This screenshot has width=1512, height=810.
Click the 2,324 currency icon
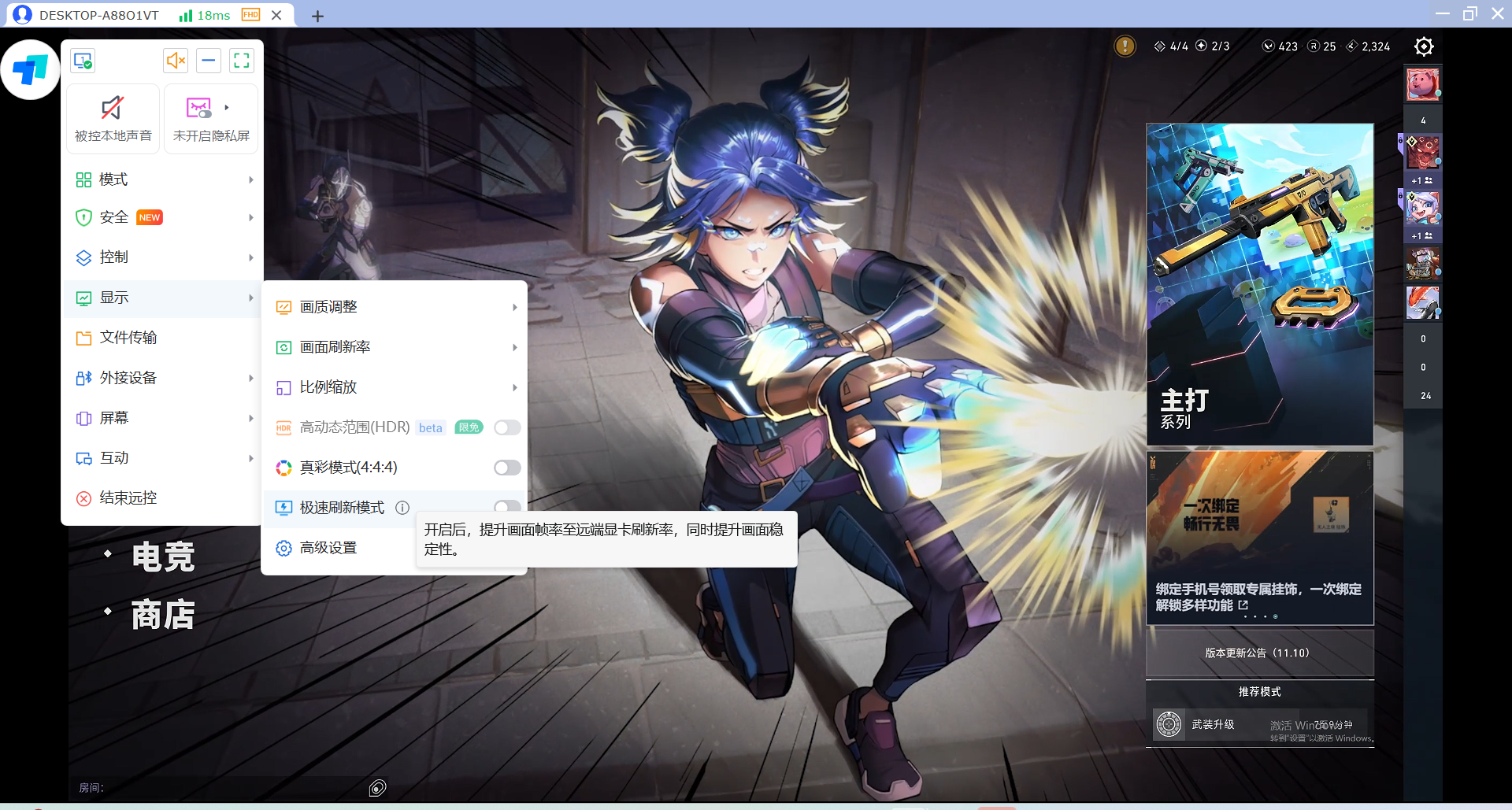coord(1352,46)
